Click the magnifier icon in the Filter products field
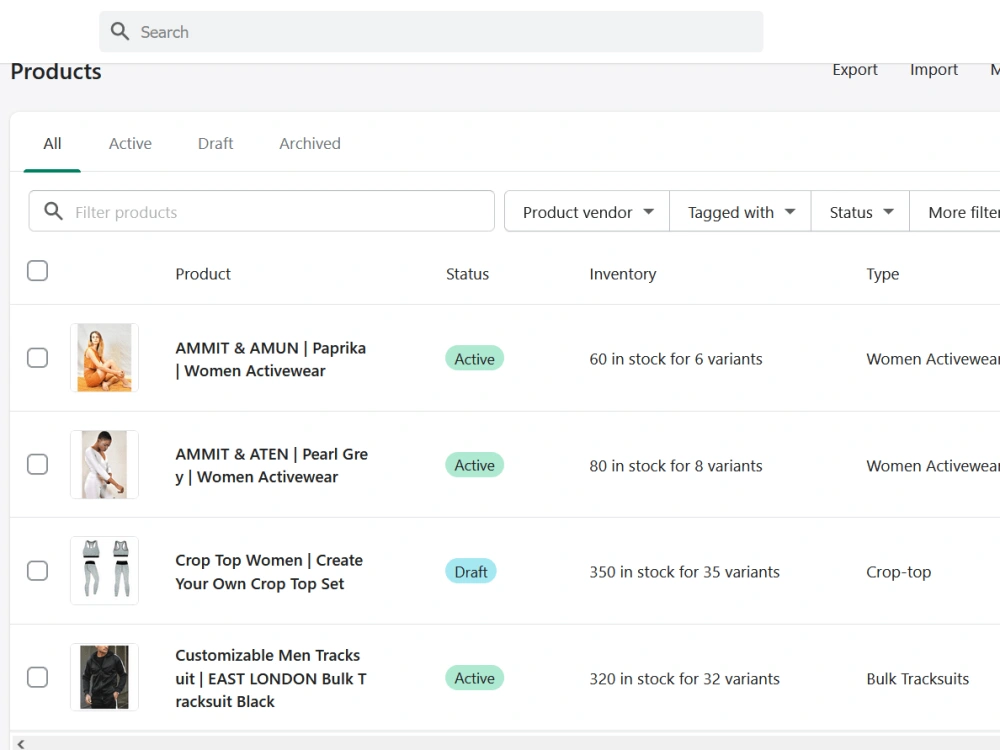Image resolution: width=1000 pixels, height=750 pixels. click(x=53, y=211)
